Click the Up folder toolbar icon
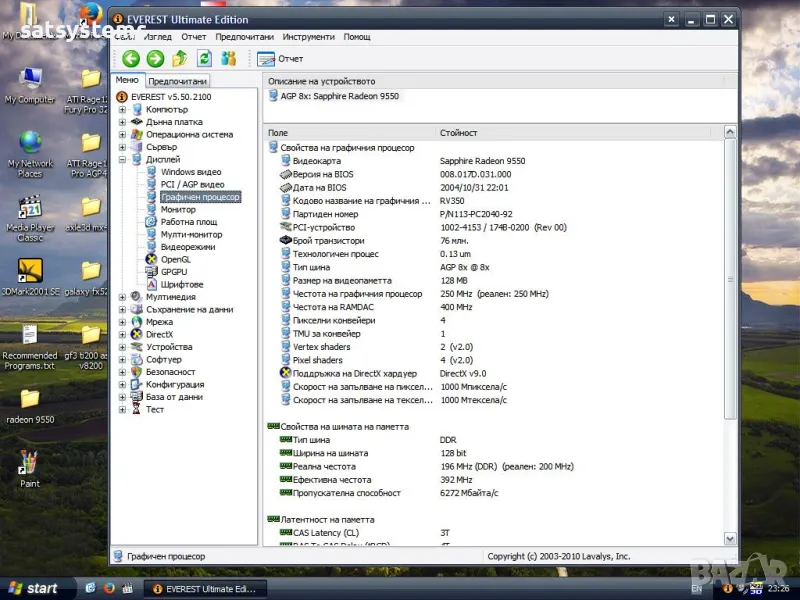 (x=180, y=59)
